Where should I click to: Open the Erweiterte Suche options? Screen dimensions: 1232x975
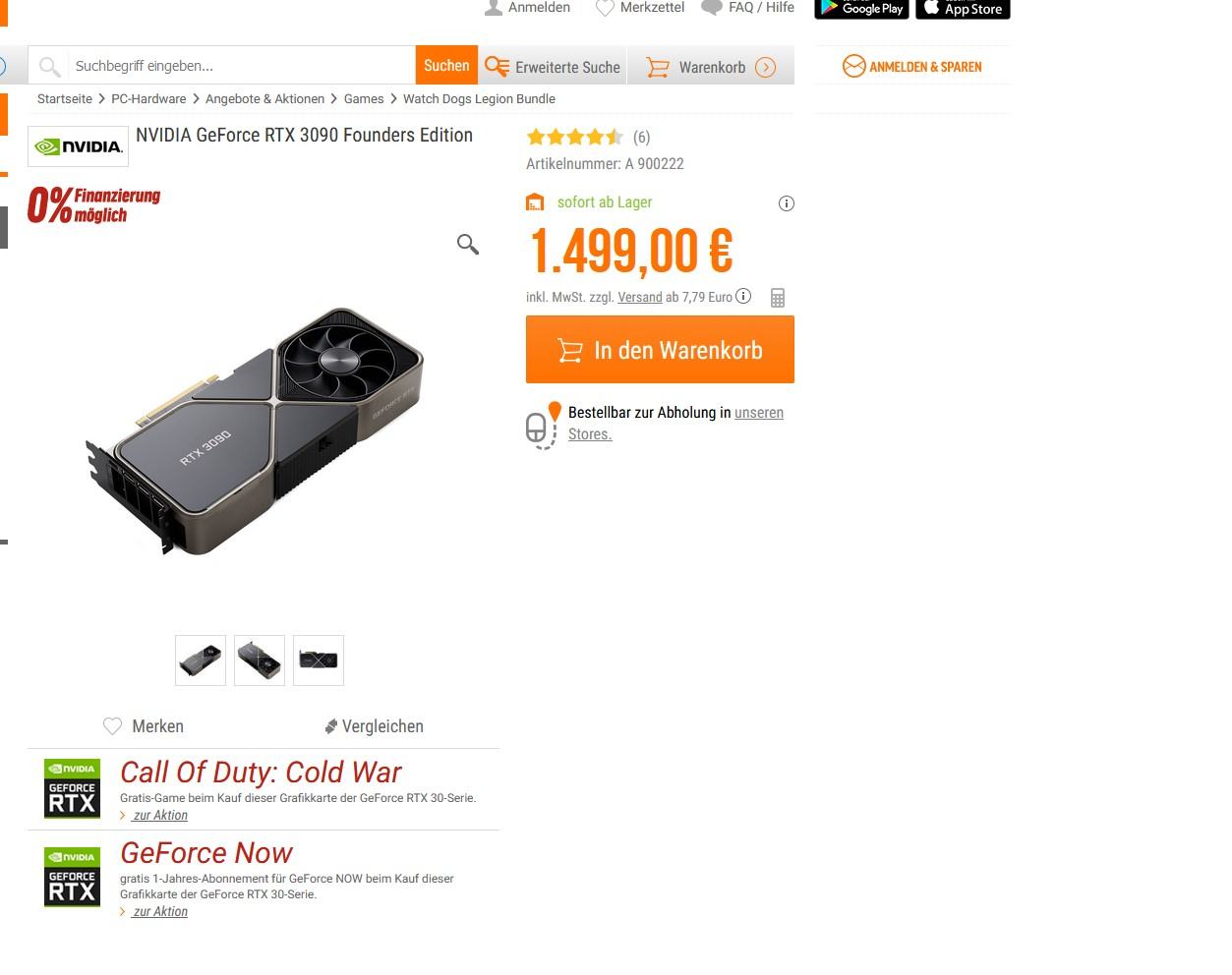[x=553, y=67]
